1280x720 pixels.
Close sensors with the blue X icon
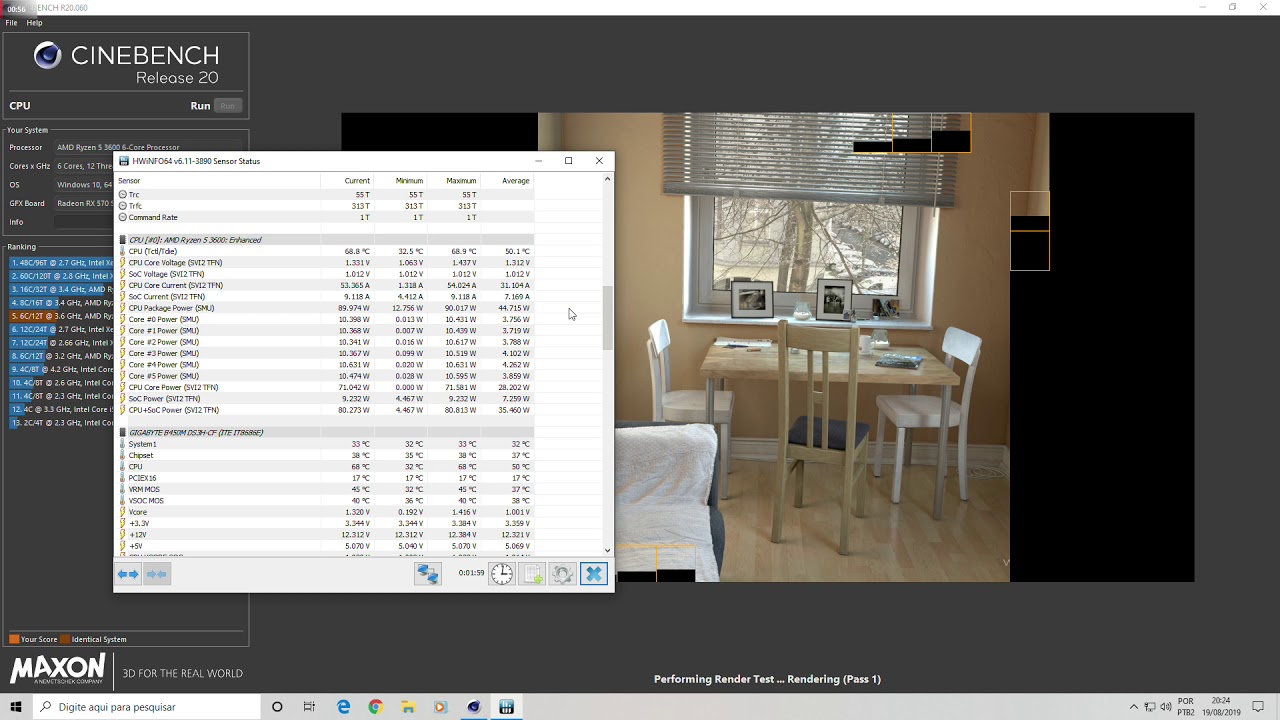594,574
